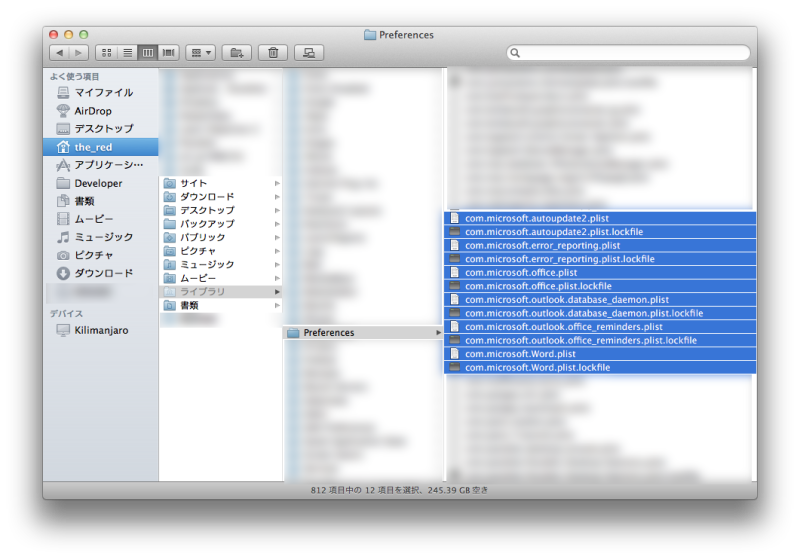Viewport: 800px width, 559px height.
Task: Open アプリケーション in the sidebar
Action: [101, 165]
